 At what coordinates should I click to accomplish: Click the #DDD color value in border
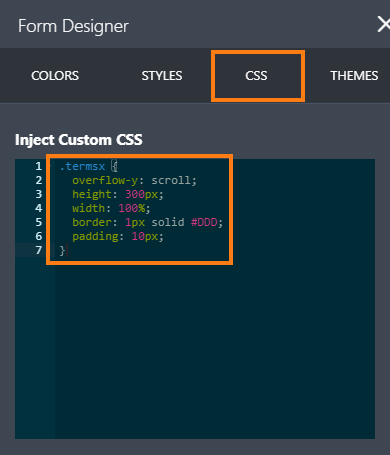tap(204, 222)
